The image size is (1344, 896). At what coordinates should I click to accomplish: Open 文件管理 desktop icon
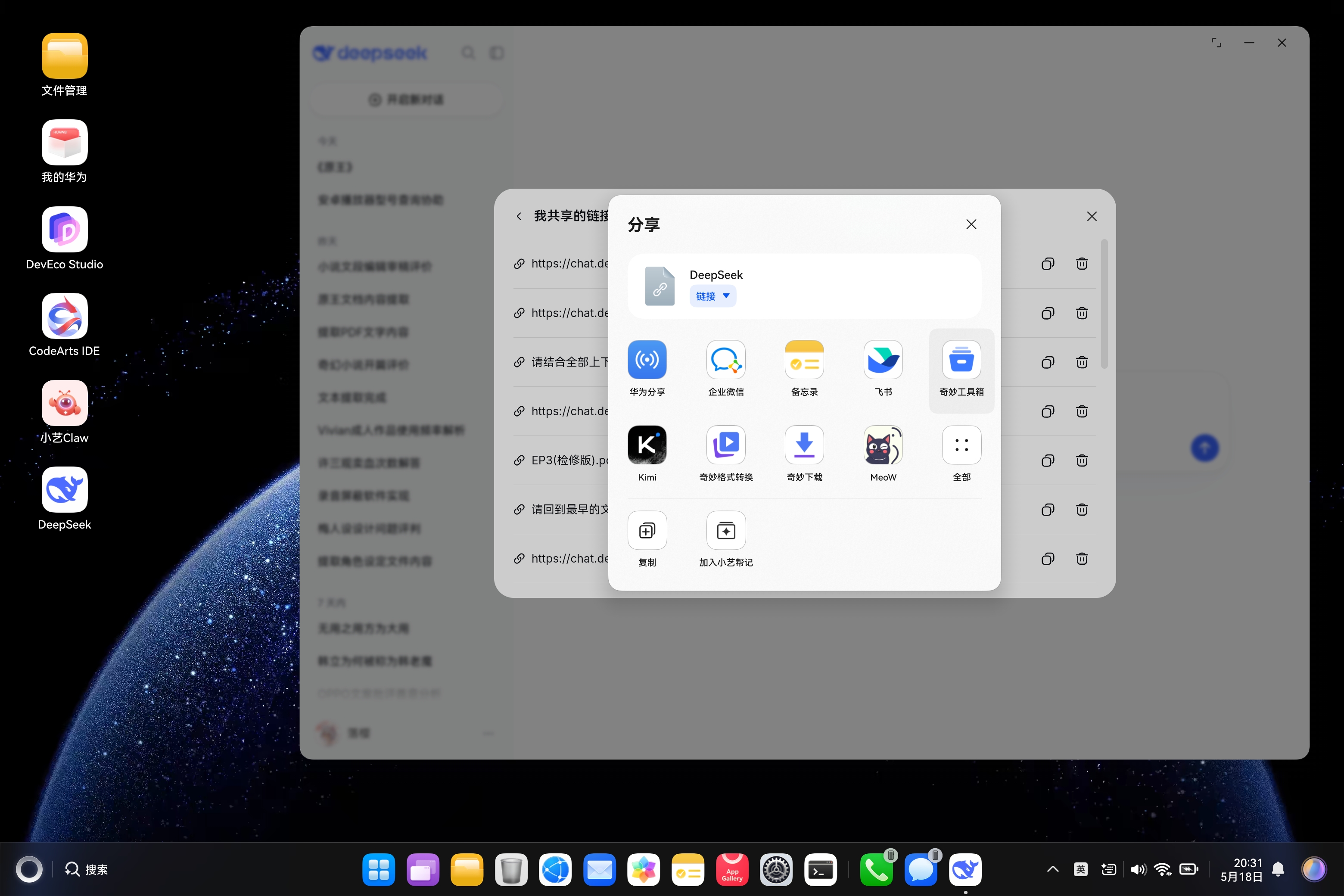[x=65, y=65]
